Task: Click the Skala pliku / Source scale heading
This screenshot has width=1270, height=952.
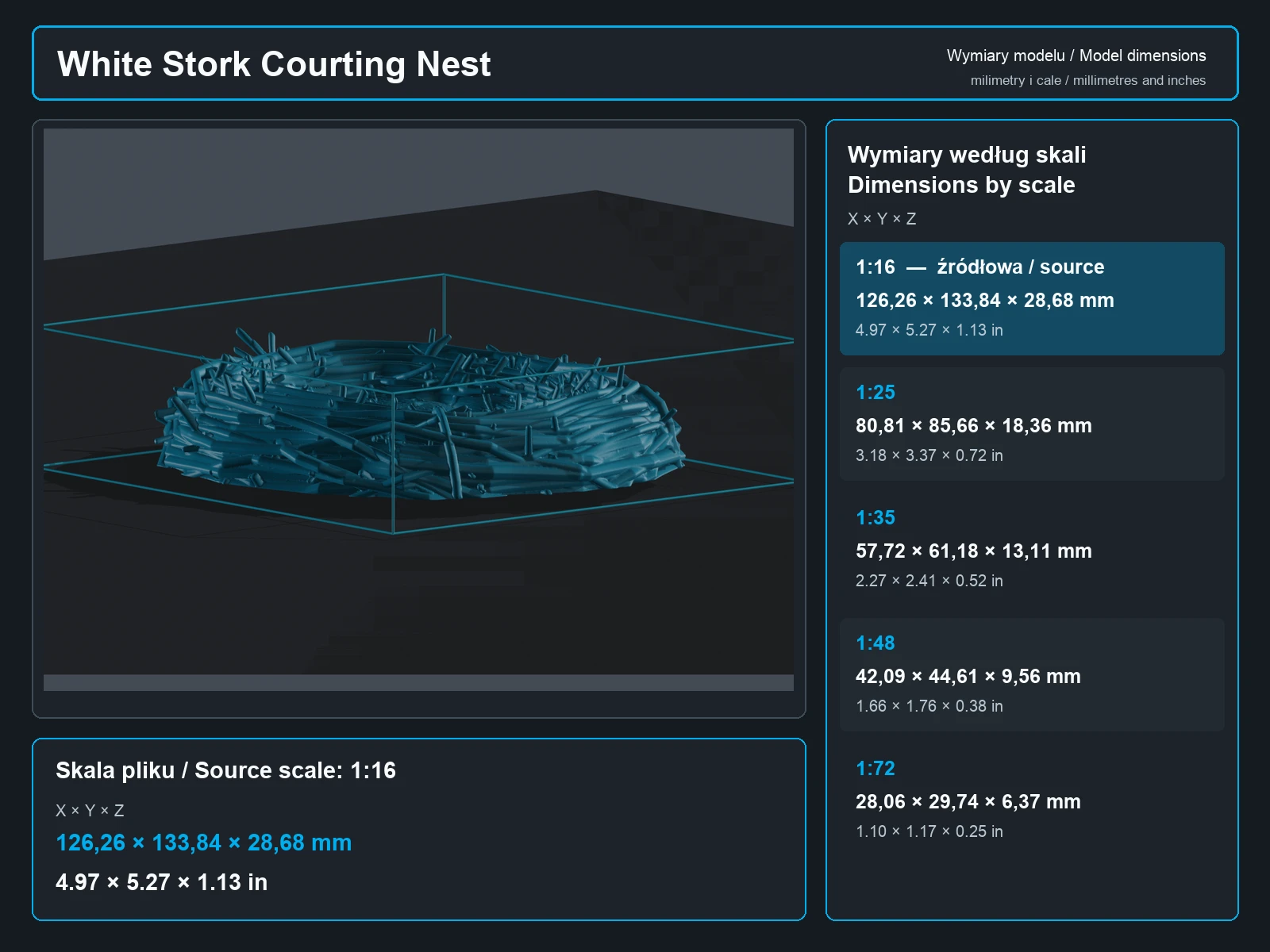Action: (225, 770)
